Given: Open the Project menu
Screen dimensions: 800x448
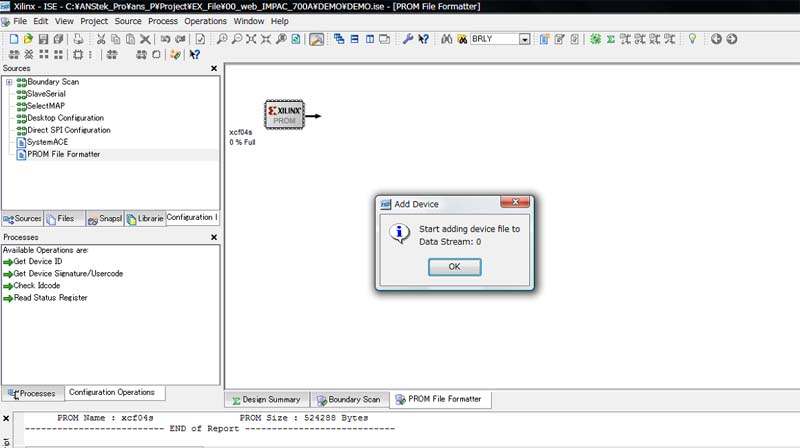Looking at the screenshot, I should click(x=94, y=21).
